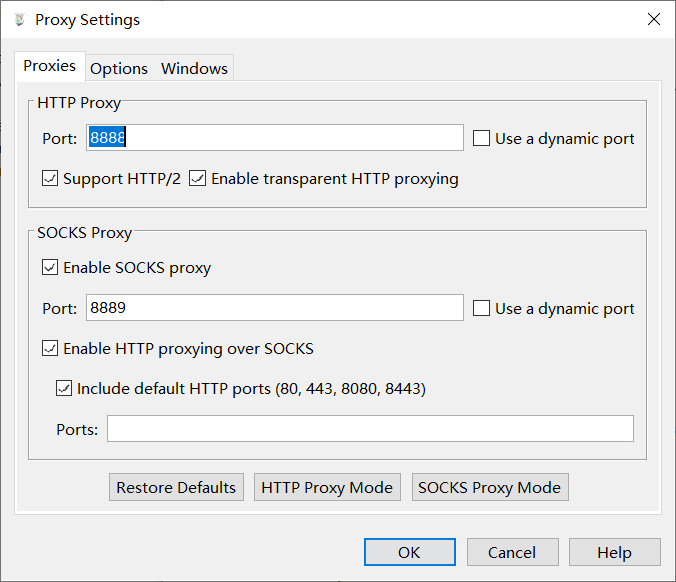Open Help for proxy settings
Screen dimensions: 676x582
coord(614,552)
